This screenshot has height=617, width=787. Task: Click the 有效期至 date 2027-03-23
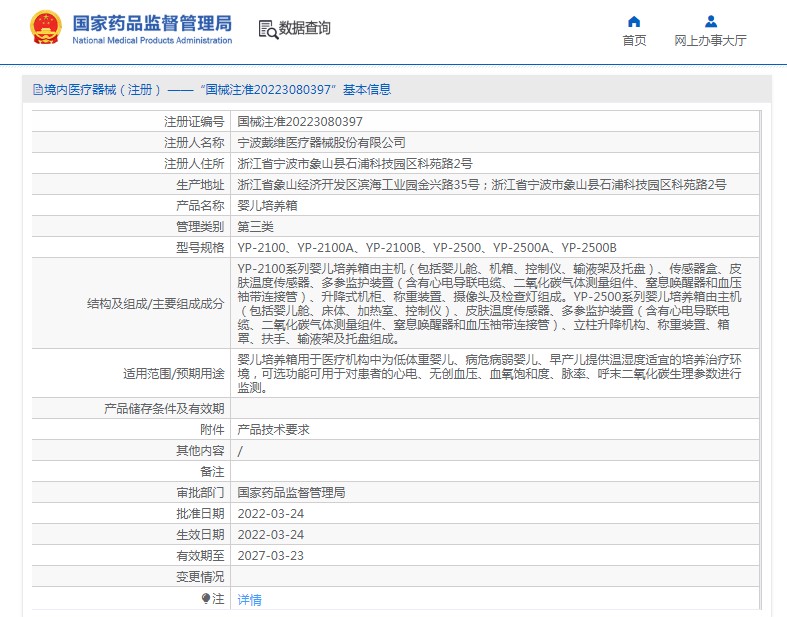270,555
